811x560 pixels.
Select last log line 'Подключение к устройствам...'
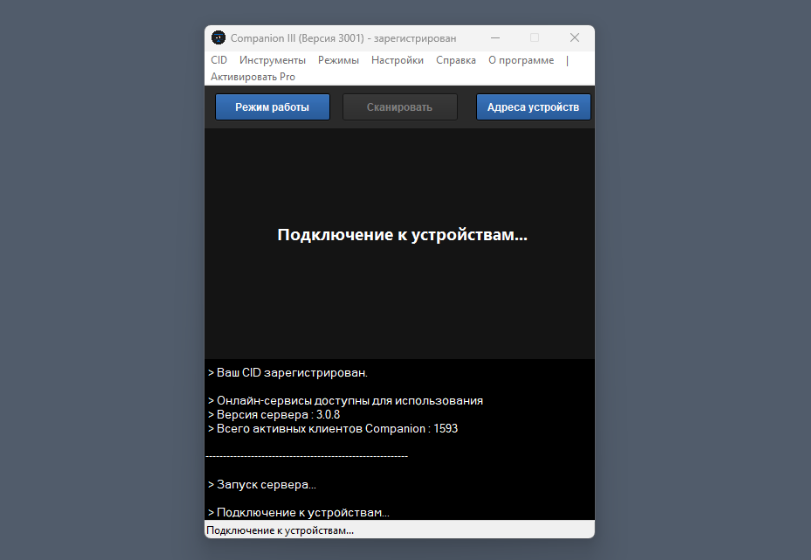tap(298, 512)
